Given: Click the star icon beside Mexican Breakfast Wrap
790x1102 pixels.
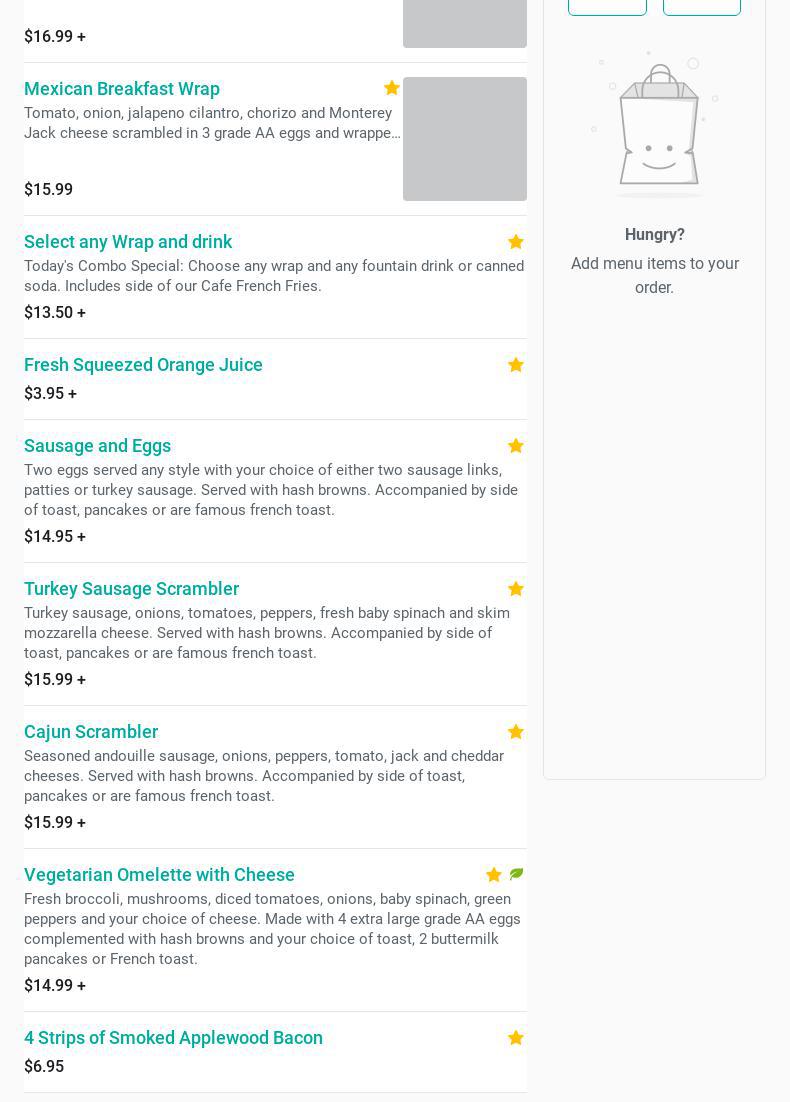Looking at the screenshot, I should [392, 88].
